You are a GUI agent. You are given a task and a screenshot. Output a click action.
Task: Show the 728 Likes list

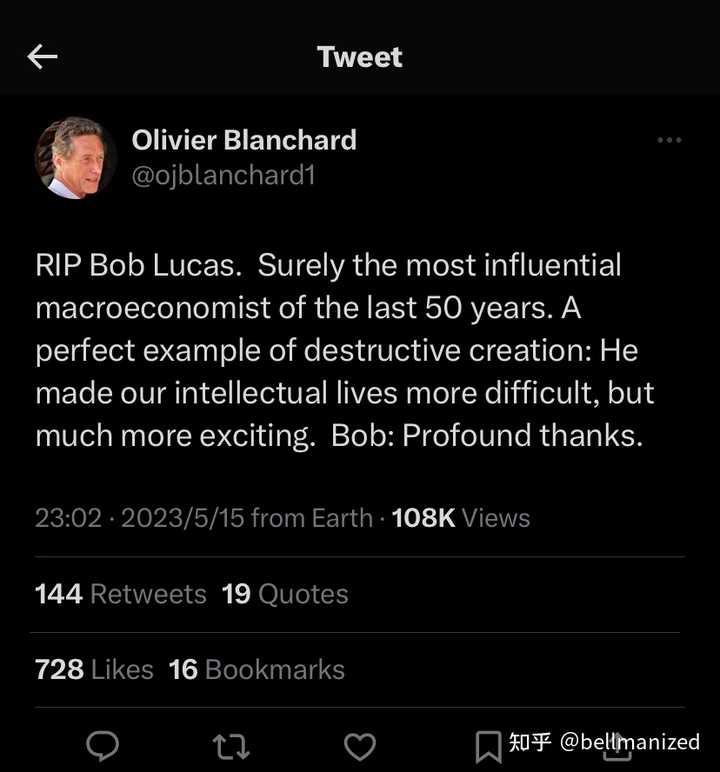[94, 670]
